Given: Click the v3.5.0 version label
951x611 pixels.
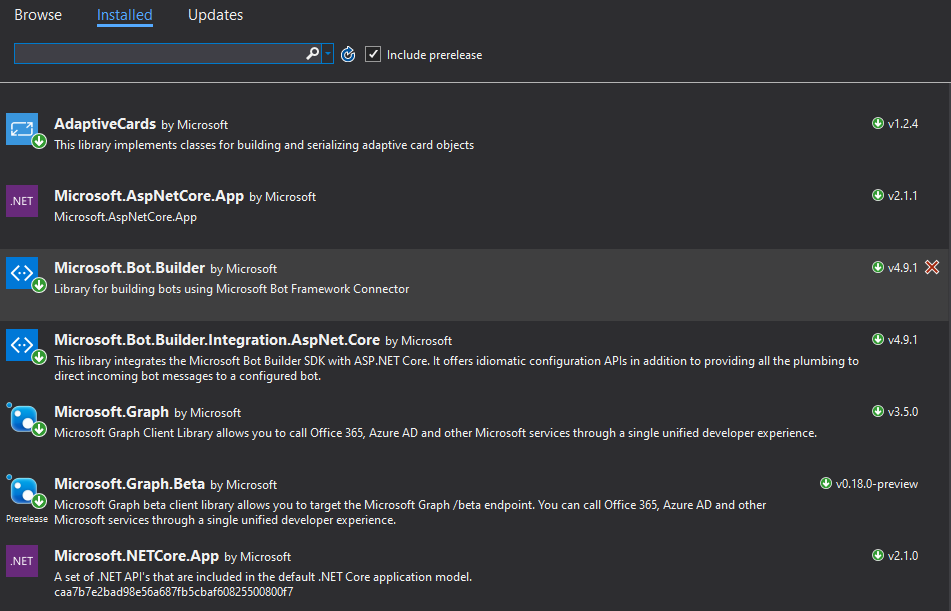Looking at the screenshot, I should tap(903, 412).
